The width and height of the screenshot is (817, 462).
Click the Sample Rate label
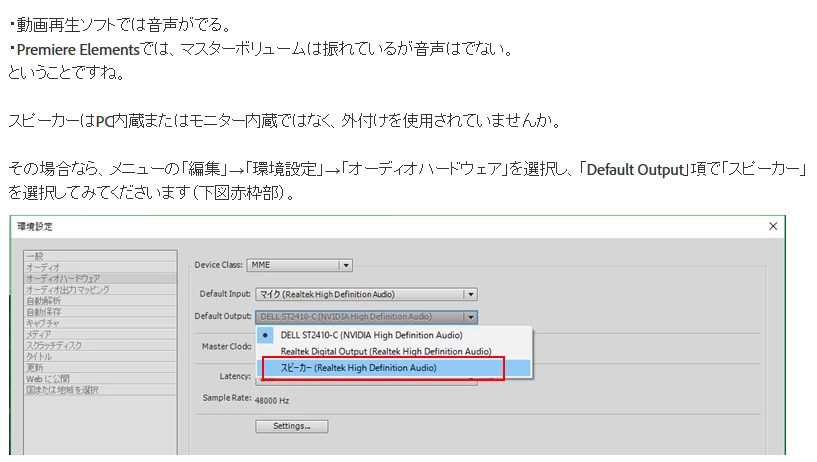pos(227,398)
